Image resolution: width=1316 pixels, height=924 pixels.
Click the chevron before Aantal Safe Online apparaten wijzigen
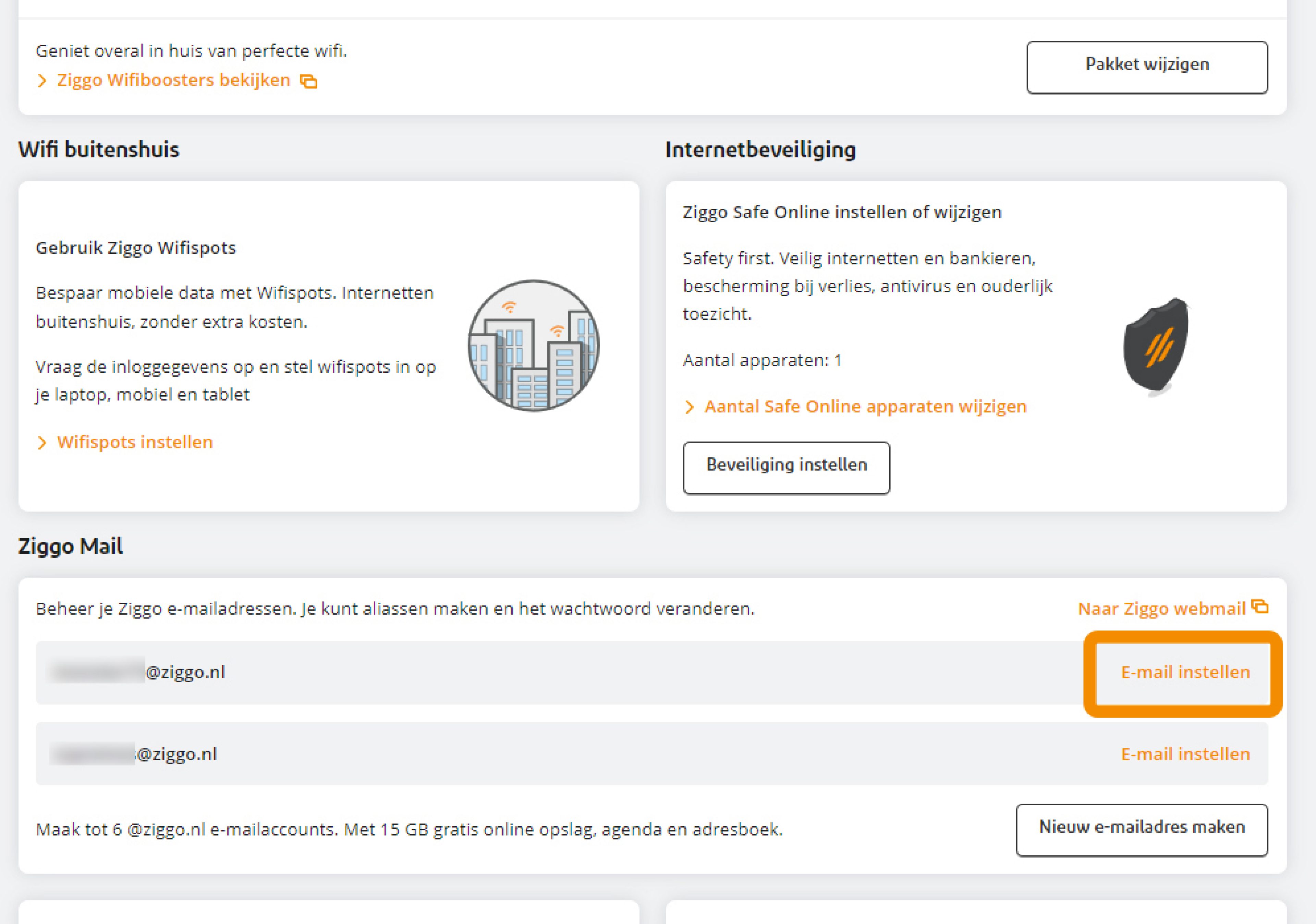click(690, 407)
